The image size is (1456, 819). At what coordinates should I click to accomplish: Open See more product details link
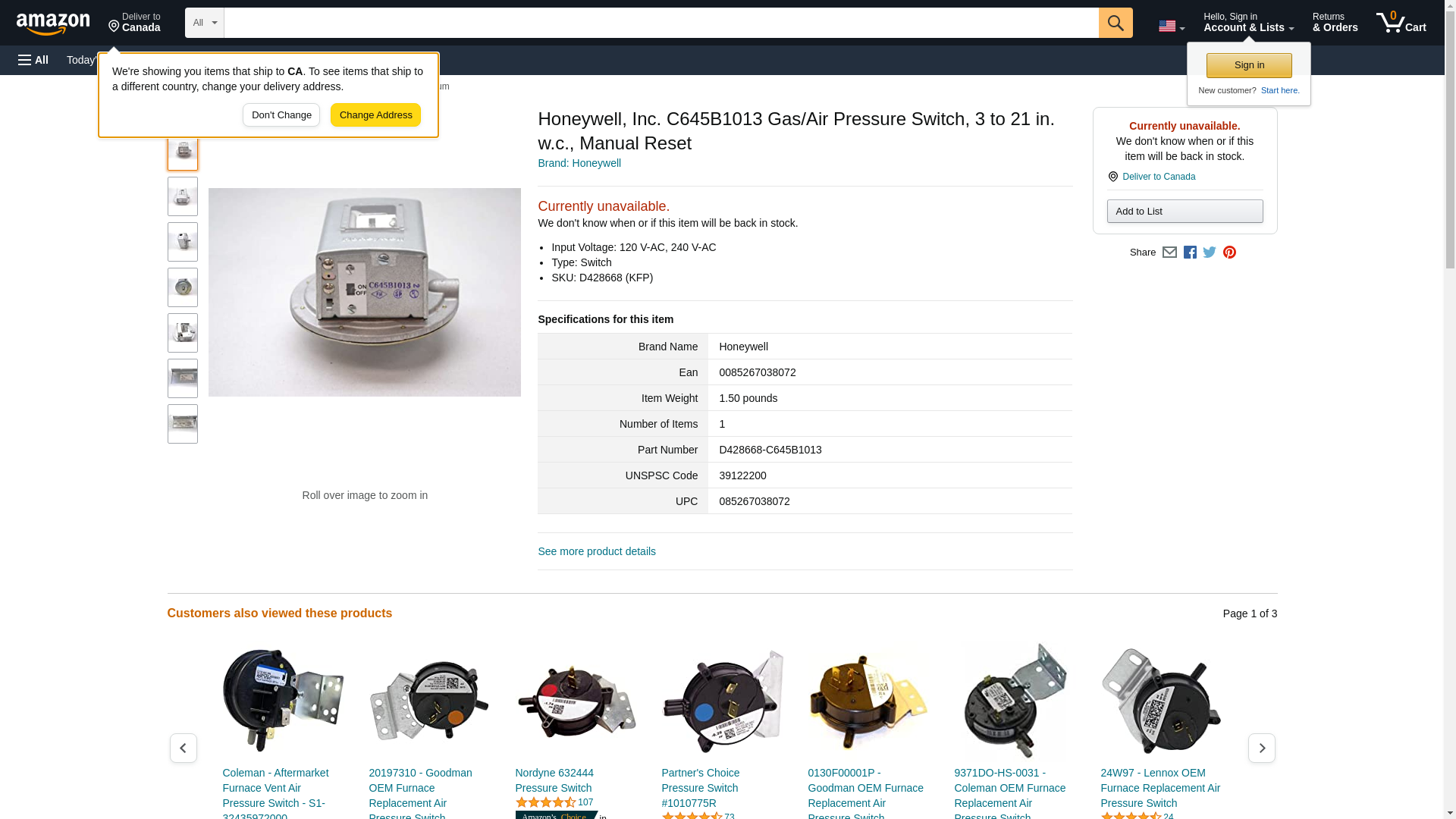click(x=597, y=551)
